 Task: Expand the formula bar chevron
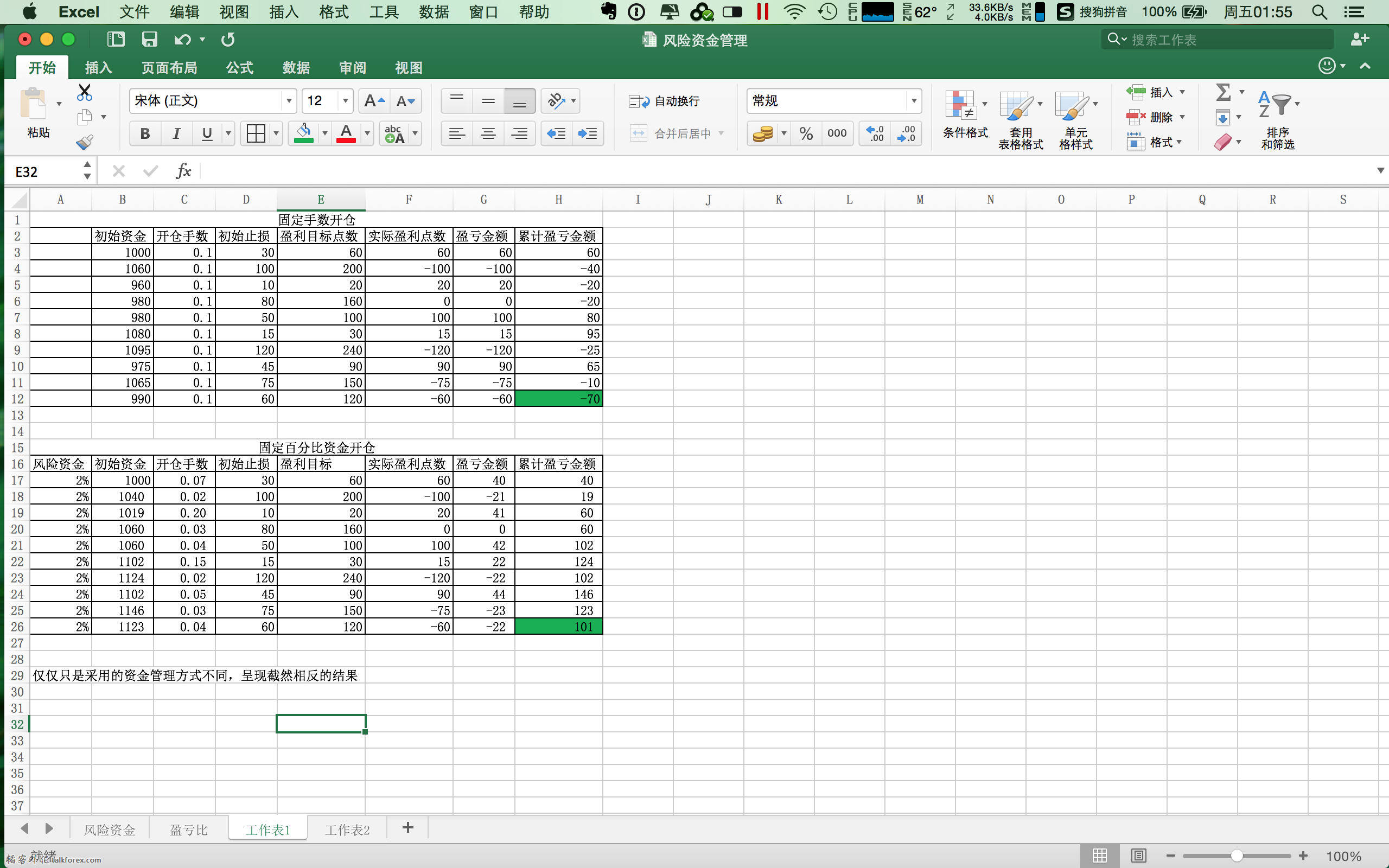pyautogui.click(x=1380, y=170)
